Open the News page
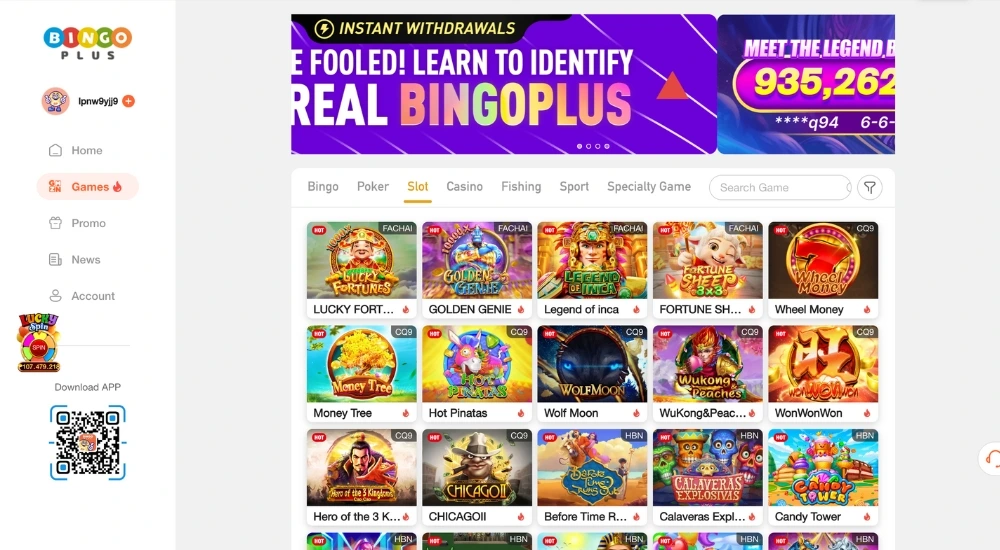This screenshot has width=1000, height=550. point(75,260)
